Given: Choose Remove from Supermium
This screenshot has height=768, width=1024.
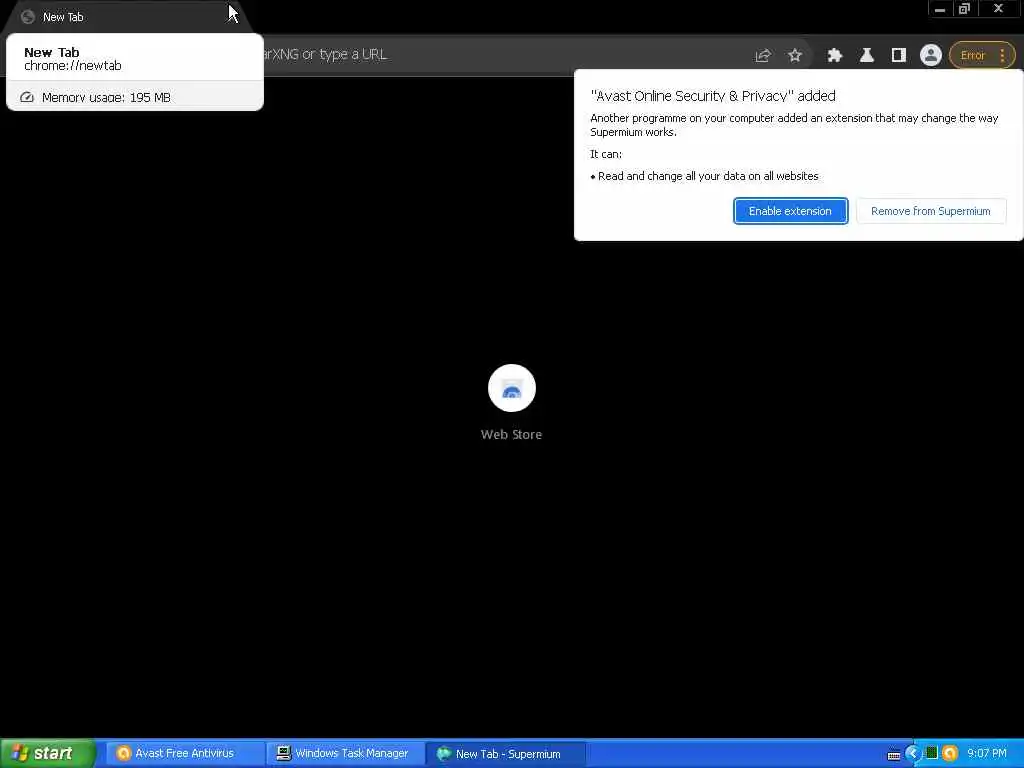Looking at the screenshot, I should point(931,211).
